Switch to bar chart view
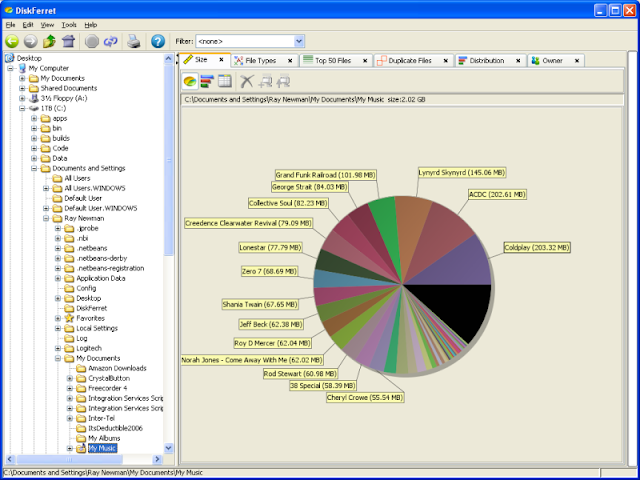Viewport: 640px width, 480px height. [x=207, y=81]
